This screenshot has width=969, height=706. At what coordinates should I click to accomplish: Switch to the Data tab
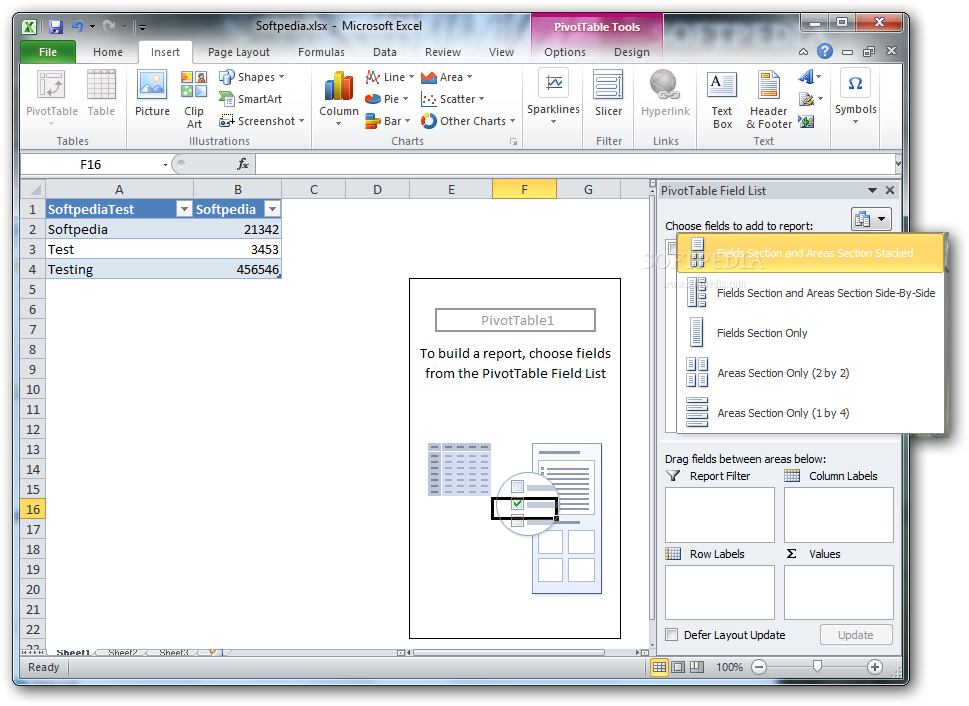384,52
